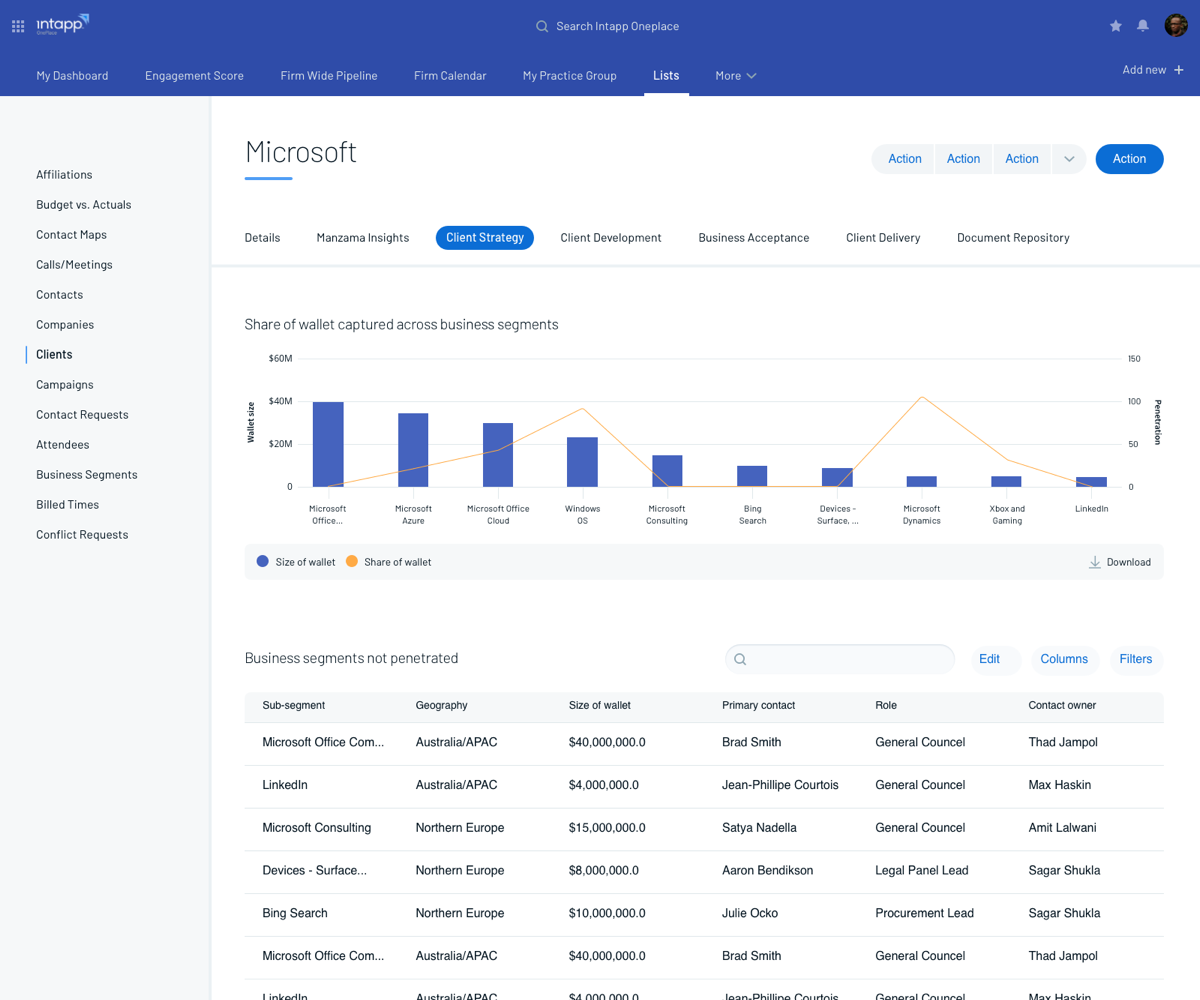Viewport: 1200px width, 1000px height.
Task: Select Julie Ocko cell
Action: [750, 913]
